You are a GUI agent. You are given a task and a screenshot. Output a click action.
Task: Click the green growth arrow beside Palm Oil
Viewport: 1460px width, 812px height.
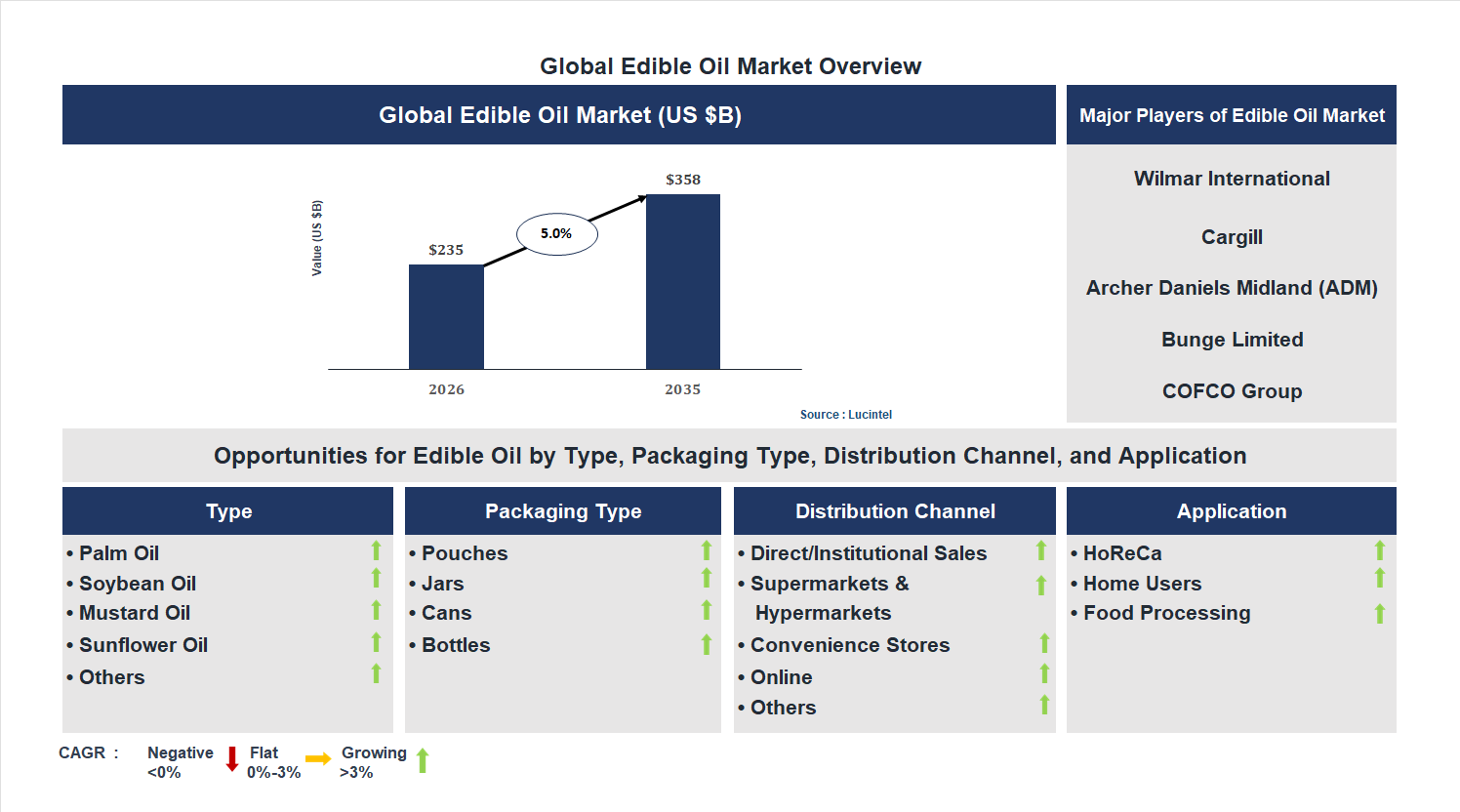[x=376, y=551]
